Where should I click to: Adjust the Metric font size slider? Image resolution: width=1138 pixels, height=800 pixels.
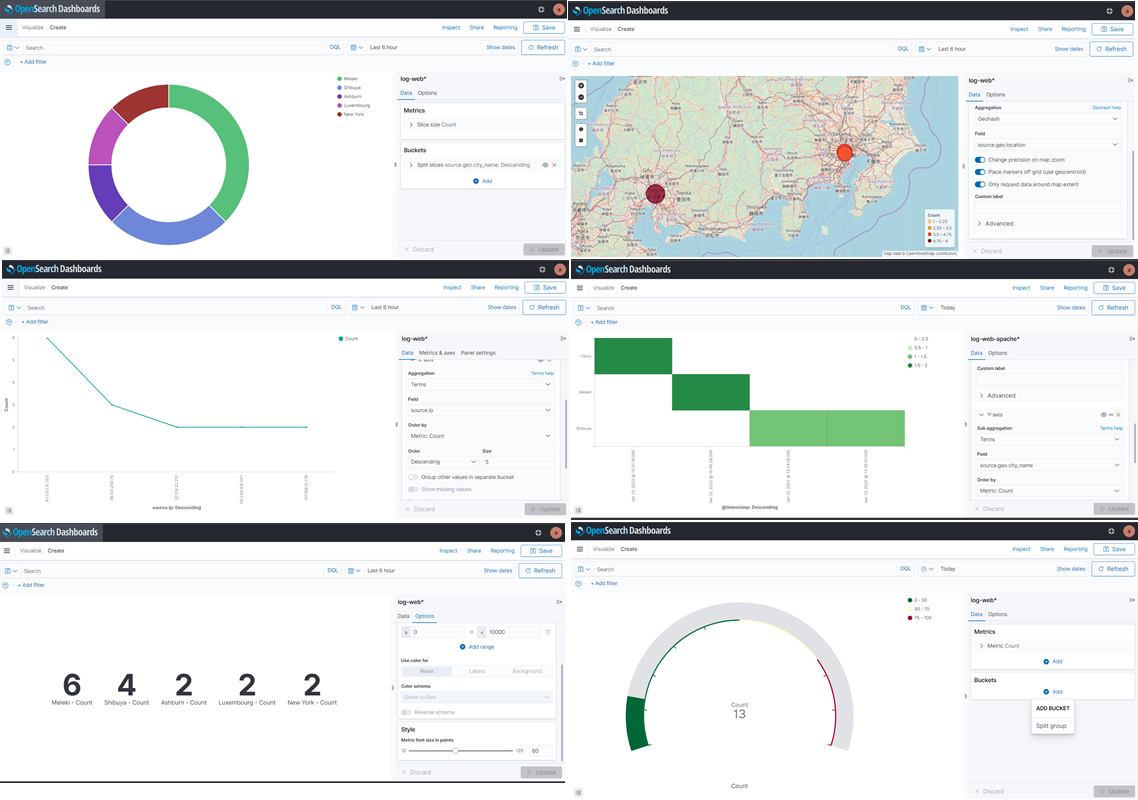[455, 751]
